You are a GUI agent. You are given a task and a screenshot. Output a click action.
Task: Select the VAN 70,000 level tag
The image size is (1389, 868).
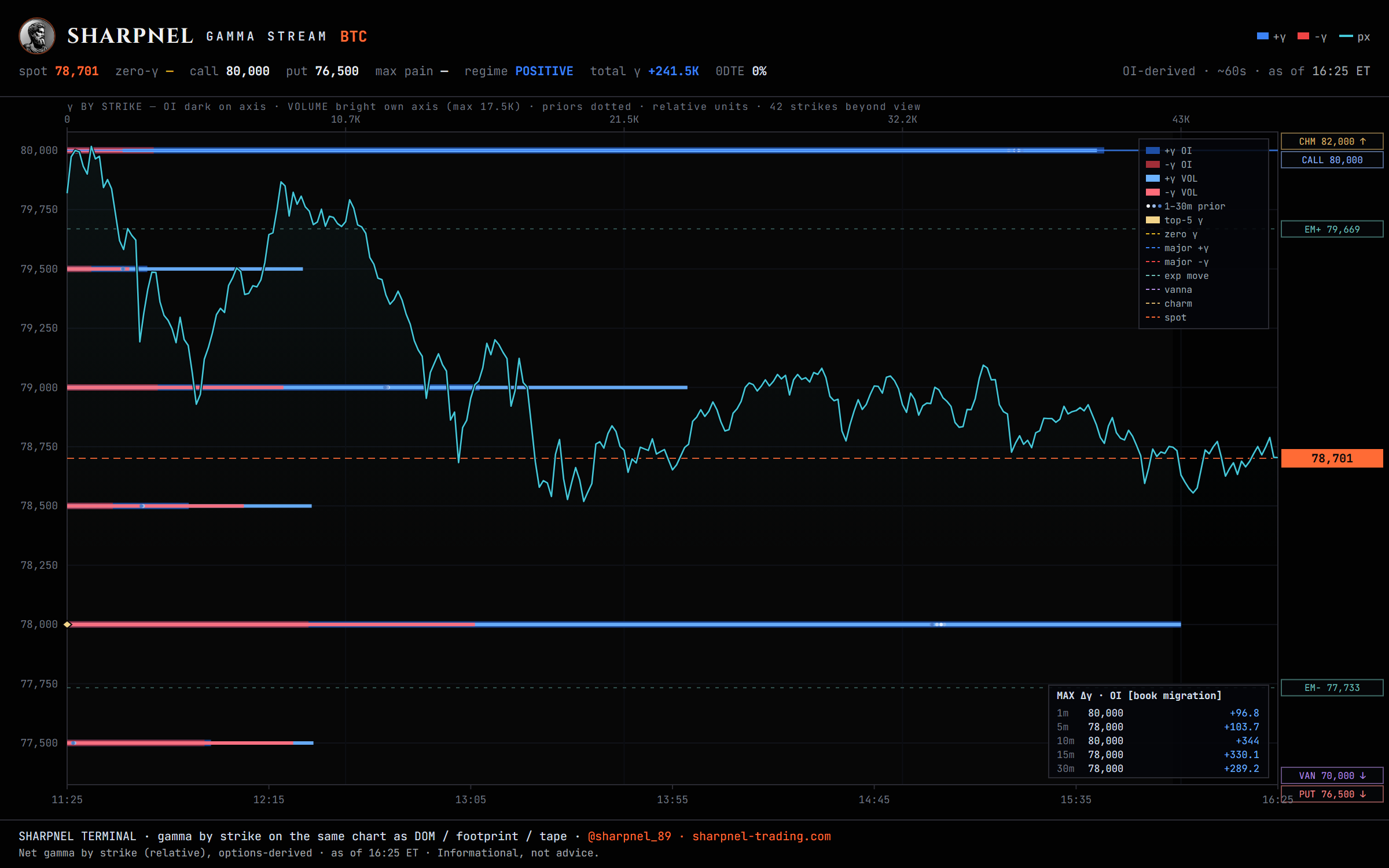pyautogui.click(x=1332, y=775)
